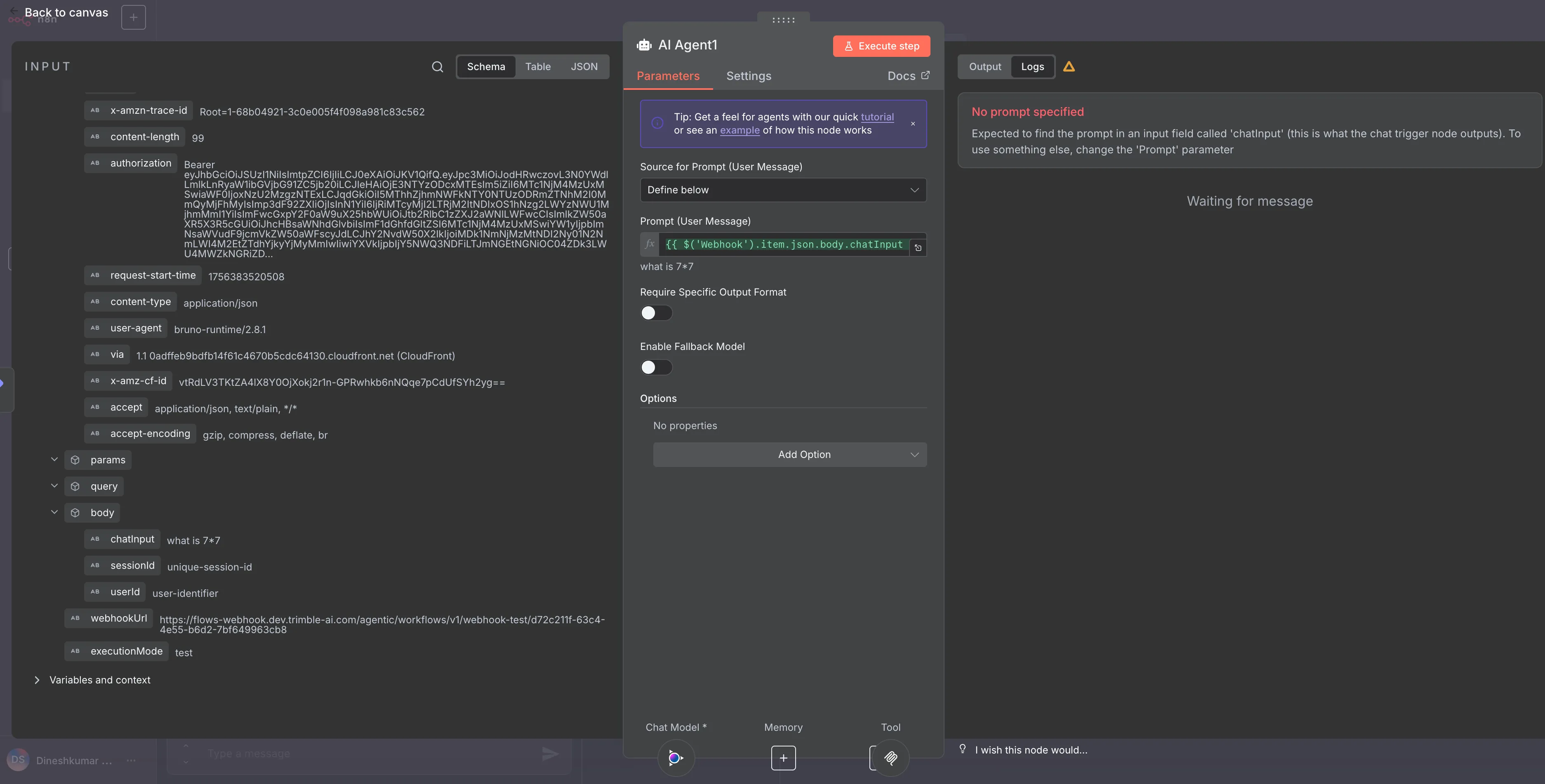Switch to the Table view tab

point(537,66)
